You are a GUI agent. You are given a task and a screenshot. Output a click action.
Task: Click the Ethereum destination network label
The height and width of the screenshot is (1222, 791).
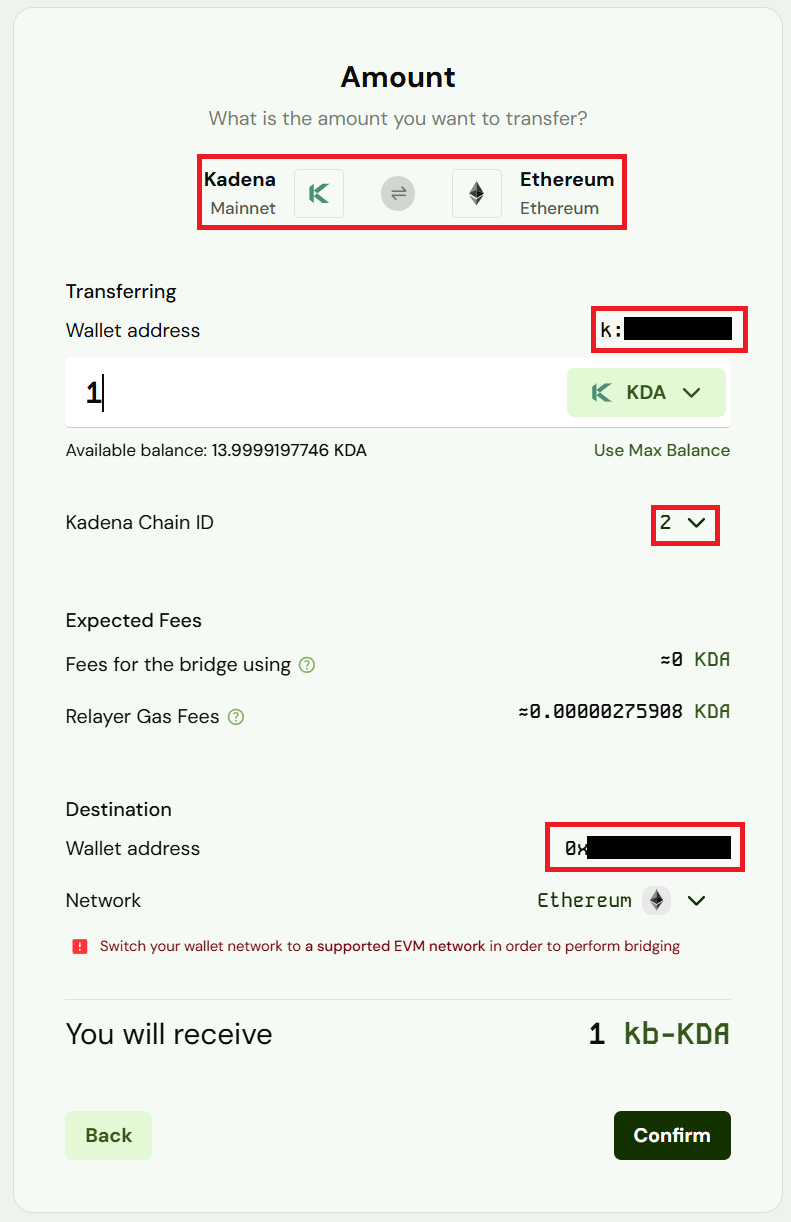[584, 900]
